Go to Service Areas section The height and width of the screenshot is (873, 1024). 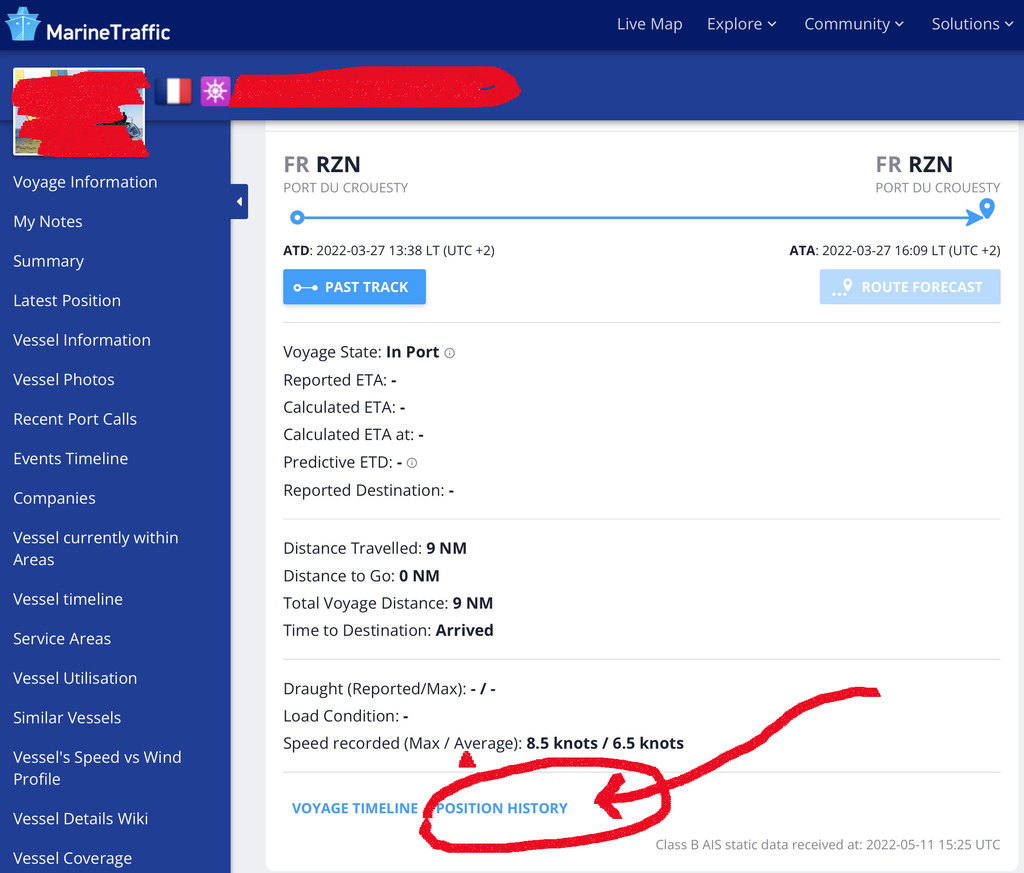62,639
